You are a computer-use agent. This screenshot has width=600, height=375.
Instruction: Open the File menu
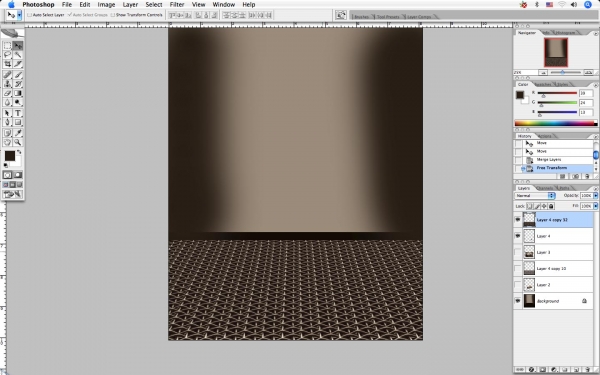click(x=67, y=5)
